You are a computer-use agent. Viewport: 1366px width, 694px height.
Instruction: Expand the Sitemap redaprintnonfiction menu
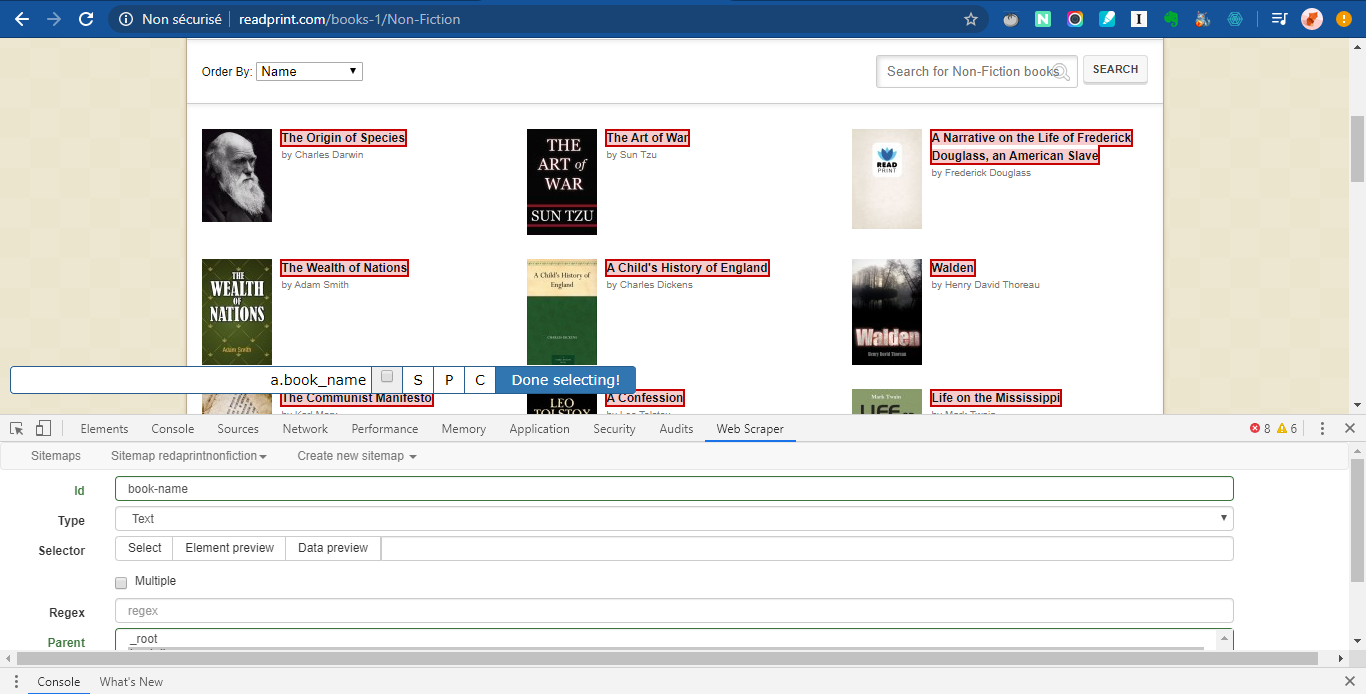click(189, 456)
